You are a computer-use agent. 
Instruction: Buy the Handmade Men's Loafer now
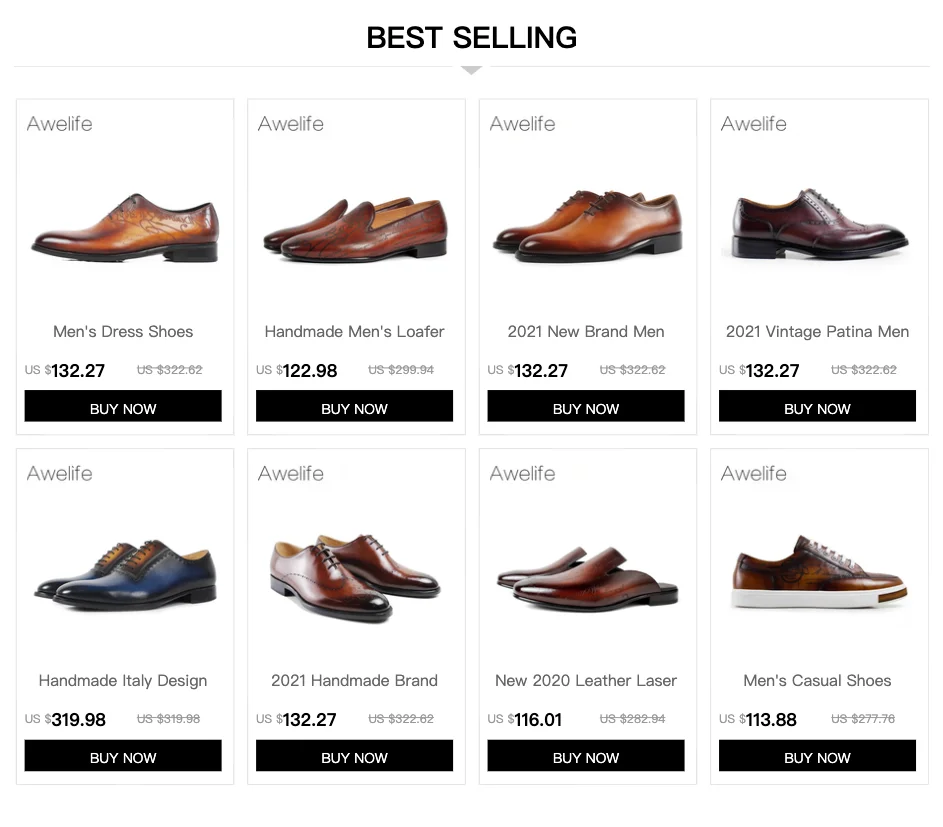354,407
